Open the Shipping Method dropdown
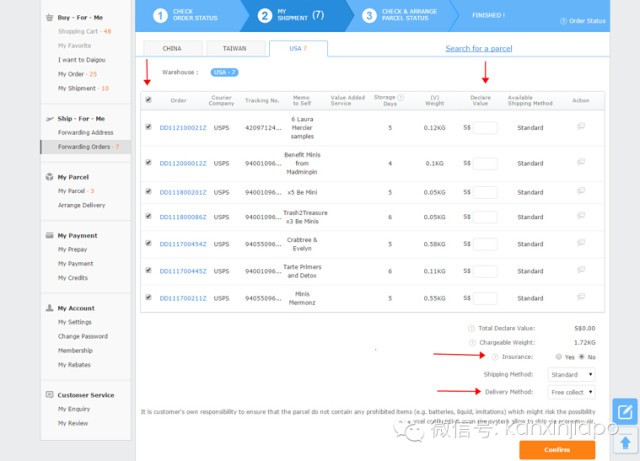 573,374
